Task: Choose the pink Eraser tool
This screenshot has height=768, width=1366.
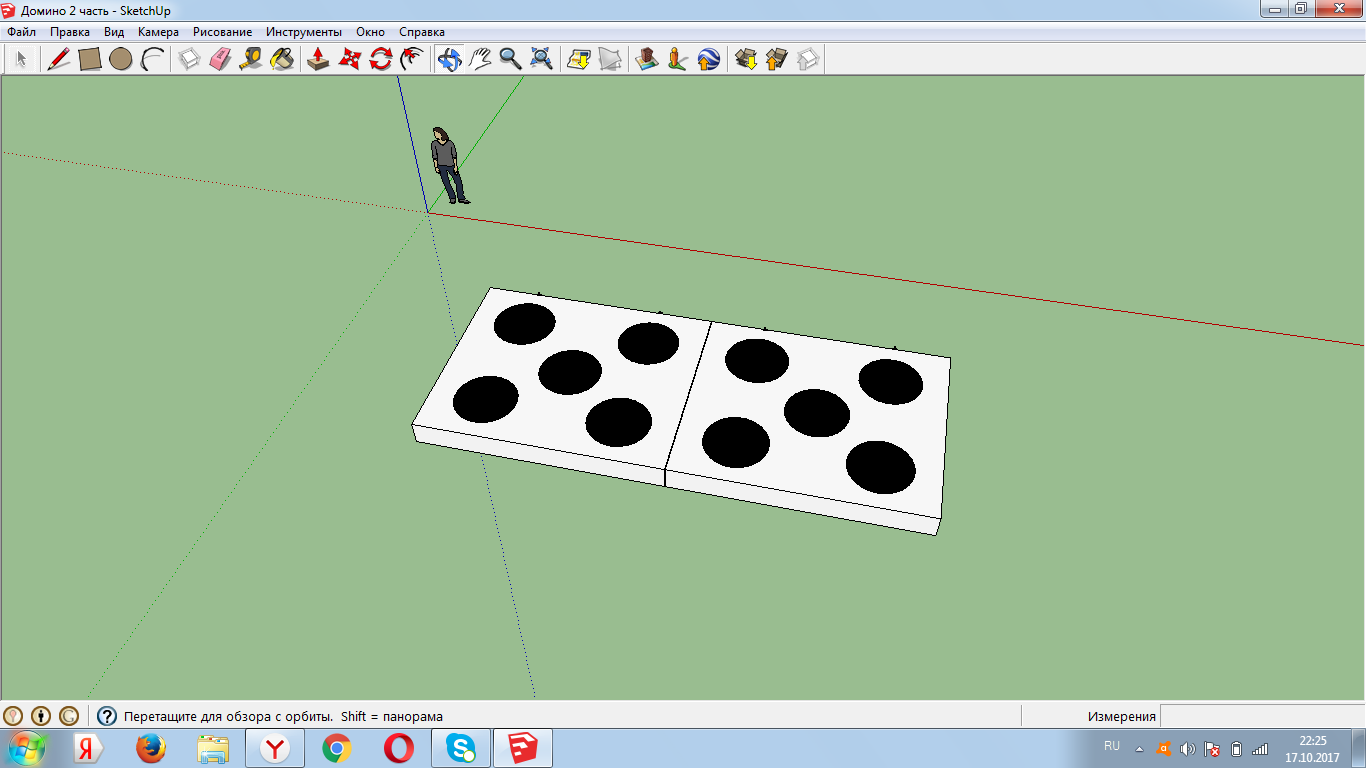Action: (220, 60)
